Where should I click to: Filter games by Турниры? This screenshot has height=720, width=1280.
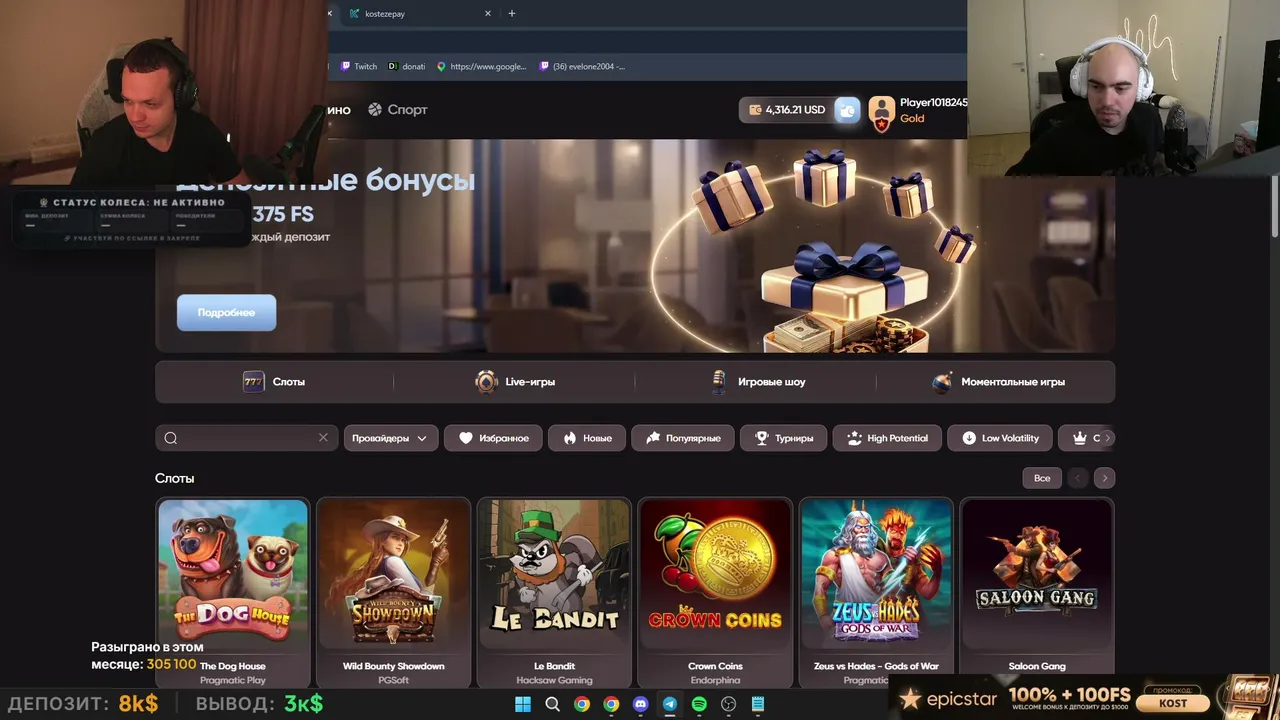tap(784, 438)
